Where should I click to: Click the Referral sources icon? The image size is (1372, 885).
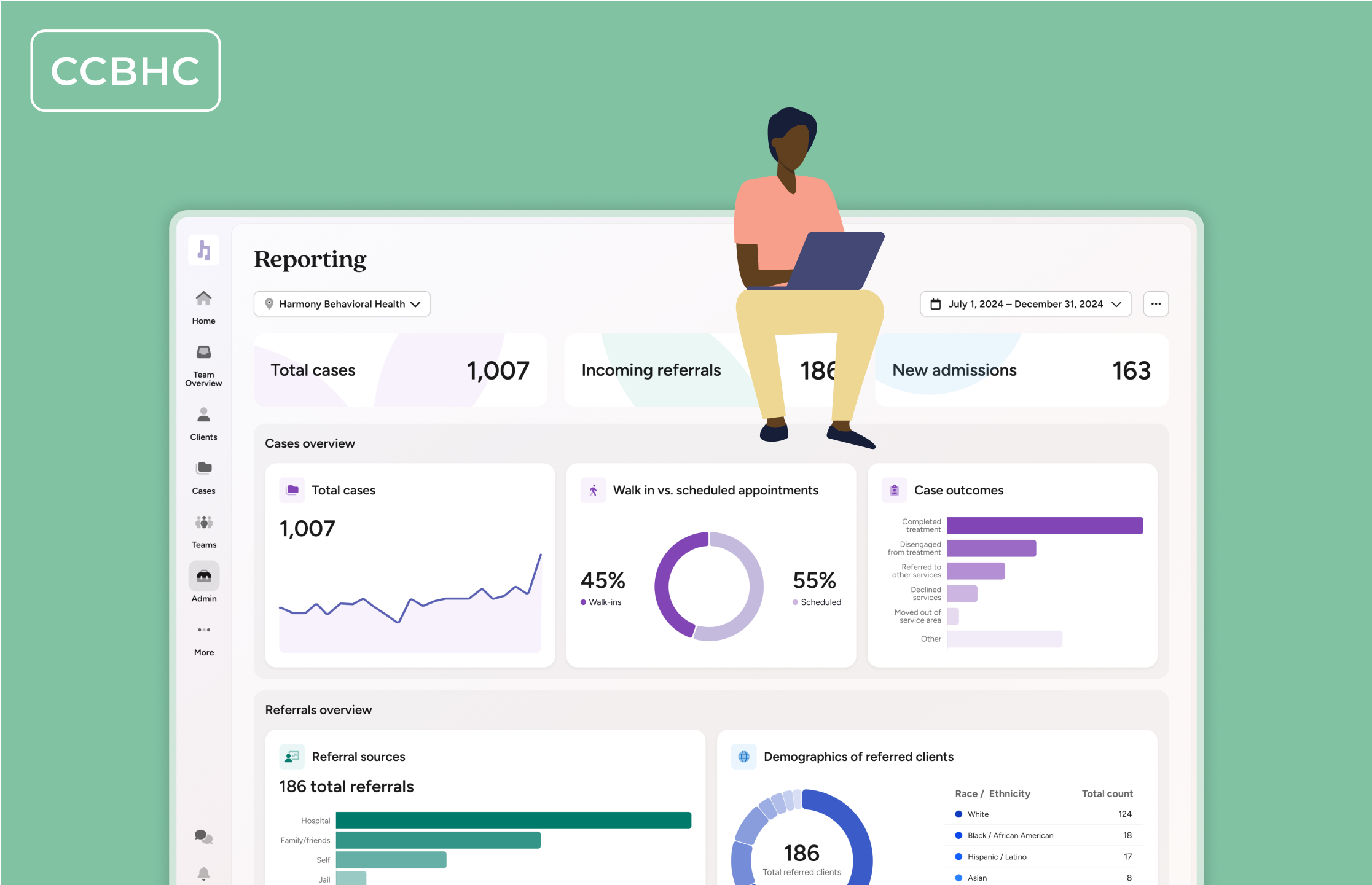292,757
